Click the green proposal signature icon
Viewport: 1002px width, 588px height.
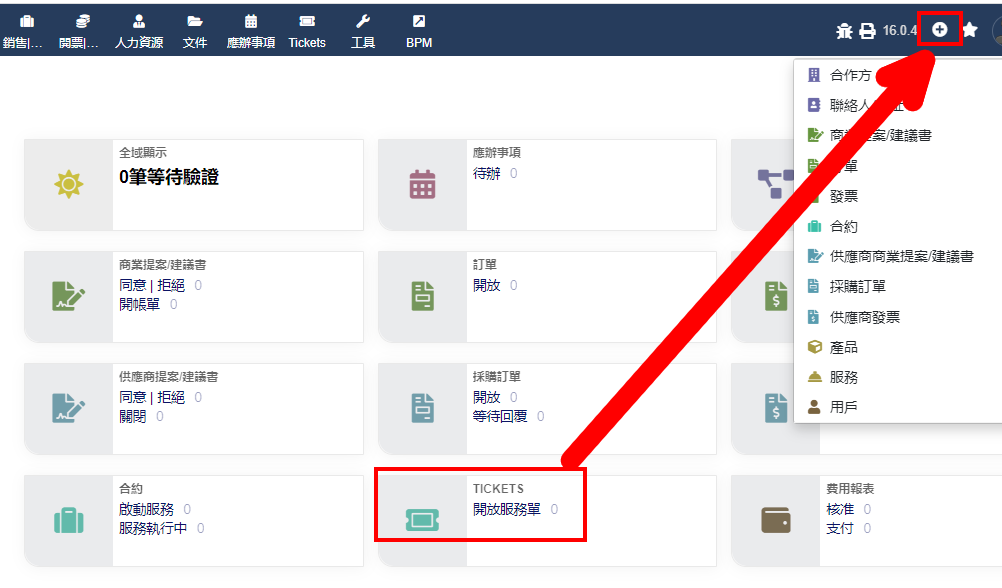point(68,297)
